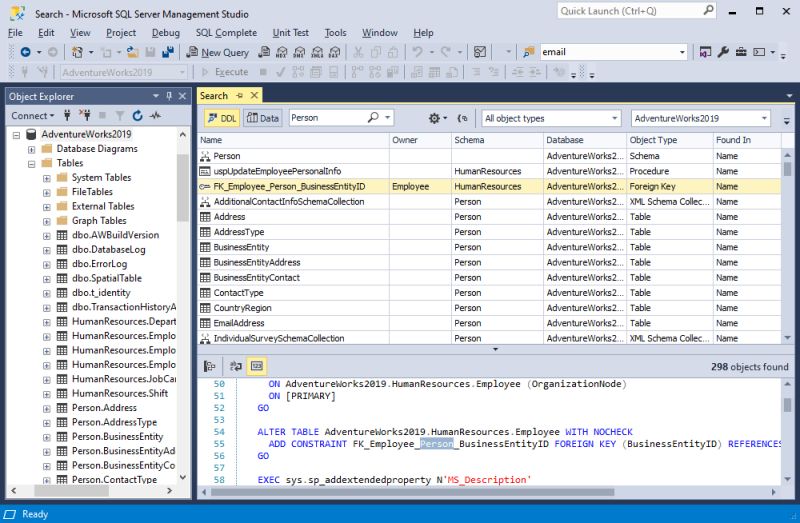The height and width of the screenshot is (523, 800).
Task: Click the Database Engine Query icon next to New Query
Action: 264,52
